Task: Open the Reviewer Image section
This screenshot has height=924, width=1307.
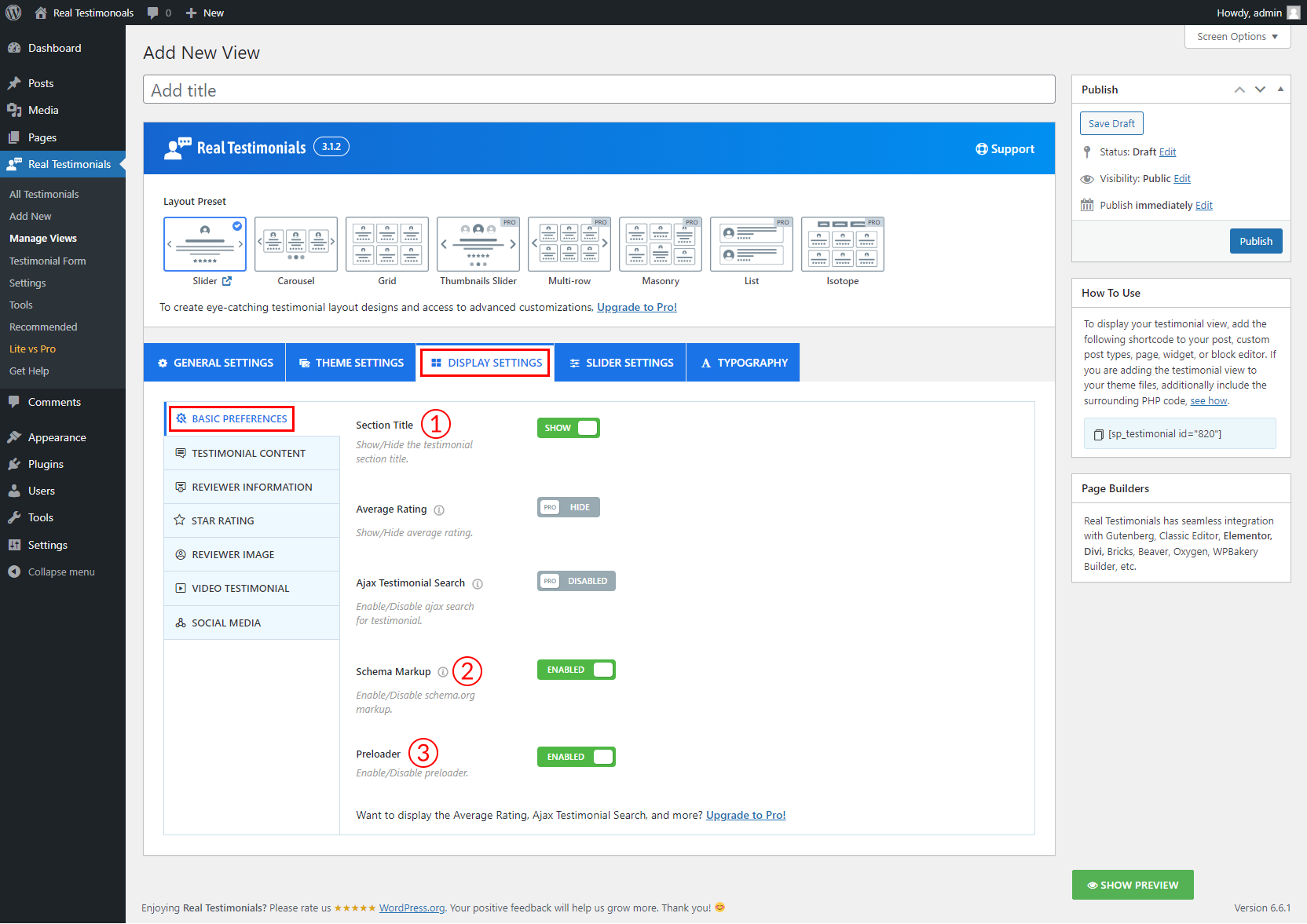Action: click(x=252, y=554)
